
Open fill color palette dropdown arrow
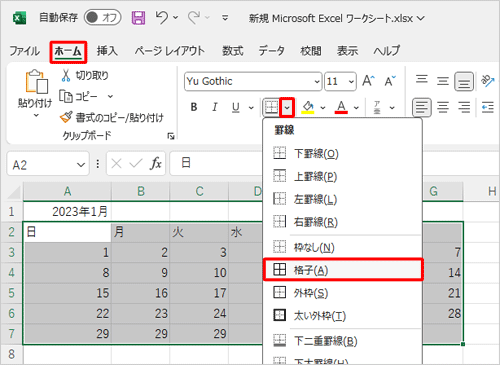point(323,108)
